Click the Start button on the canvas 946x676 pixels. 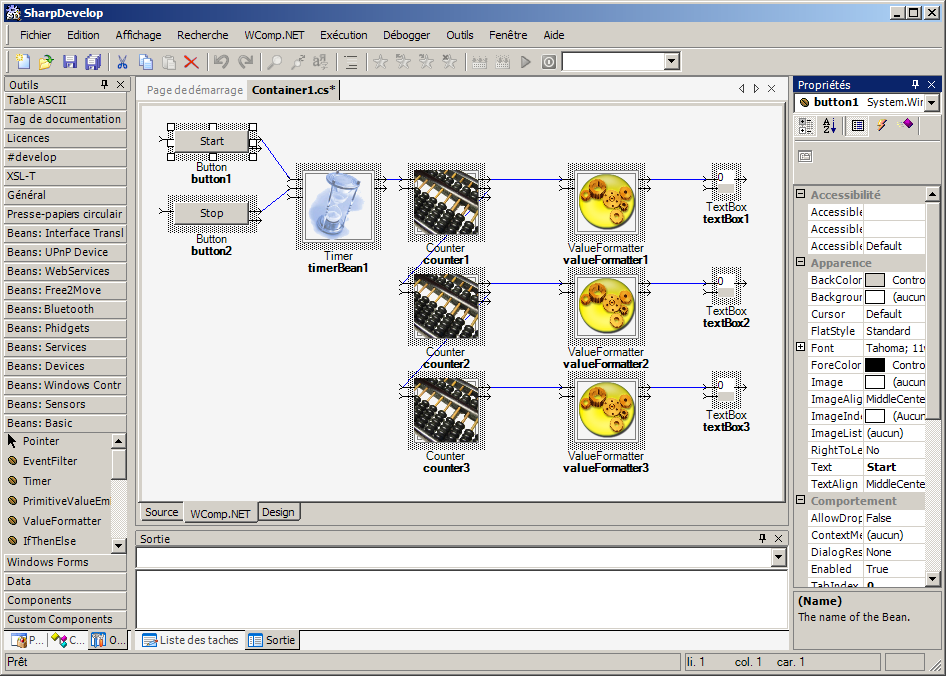211,141
